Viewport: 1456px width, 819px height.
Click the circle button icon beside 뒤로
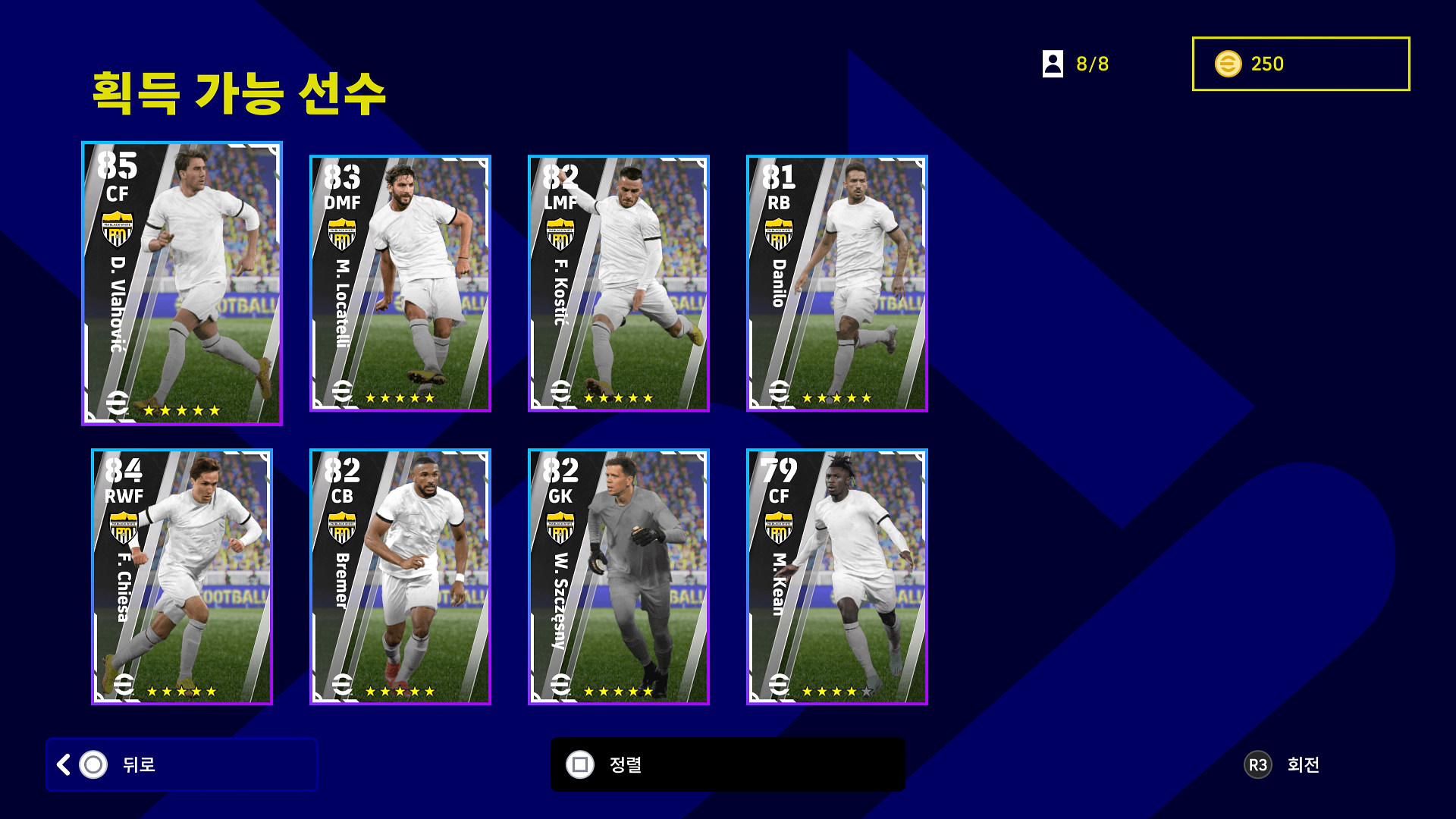93,764
